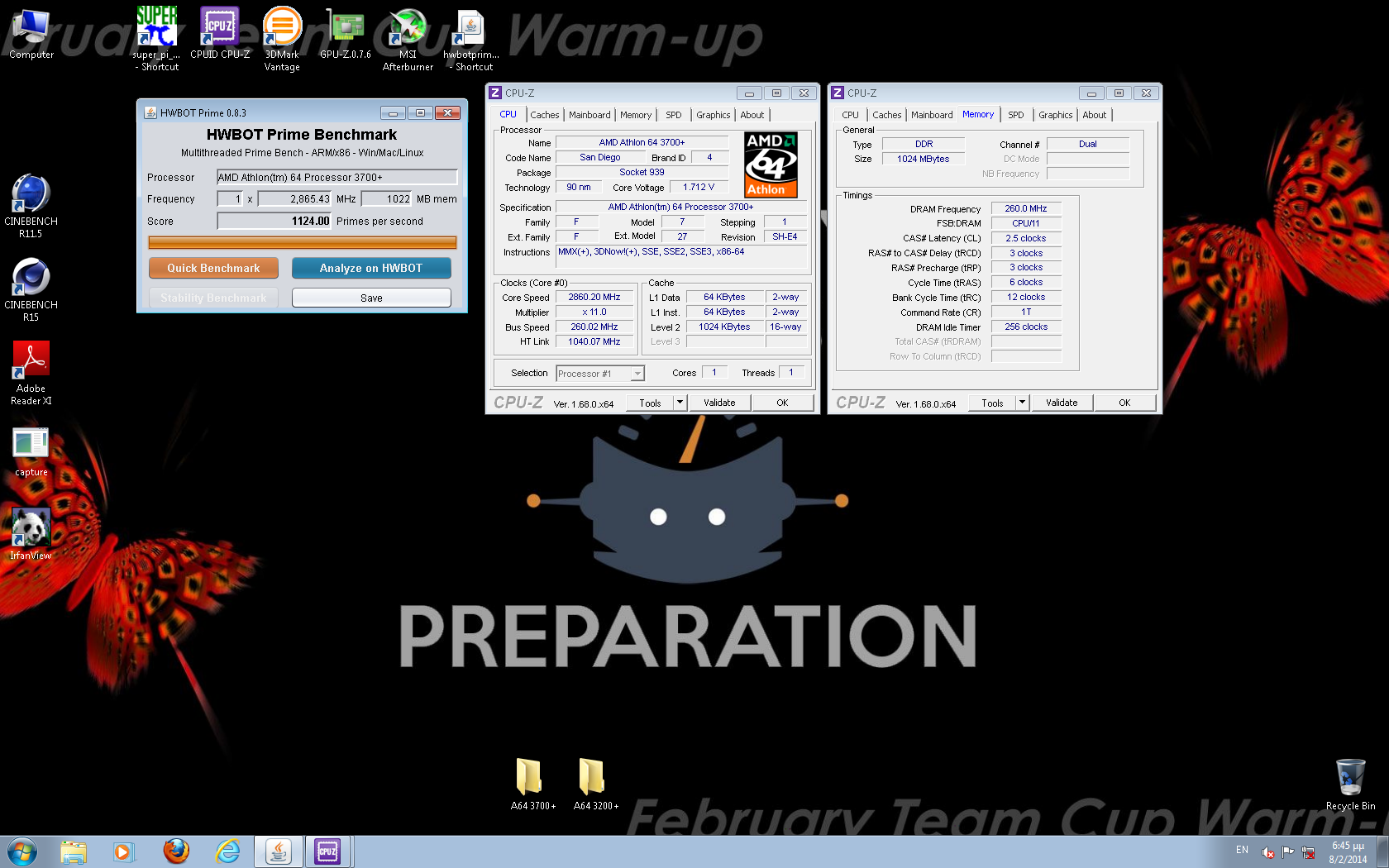The image size is (1389, 868).
Task: Click the EN language indicator
Action: coord(1242,850)
